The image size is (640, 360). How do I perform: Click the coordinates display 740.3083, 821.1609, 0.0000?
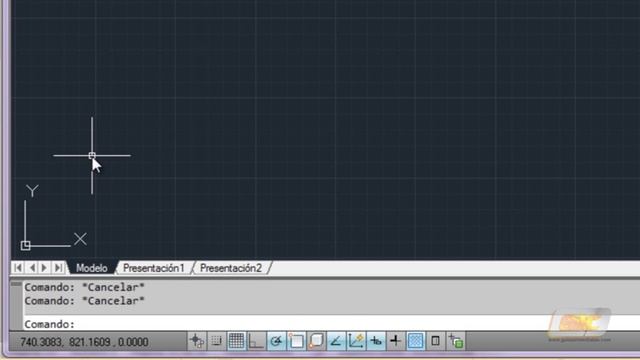pyautogui.click(x=84, y=342)
